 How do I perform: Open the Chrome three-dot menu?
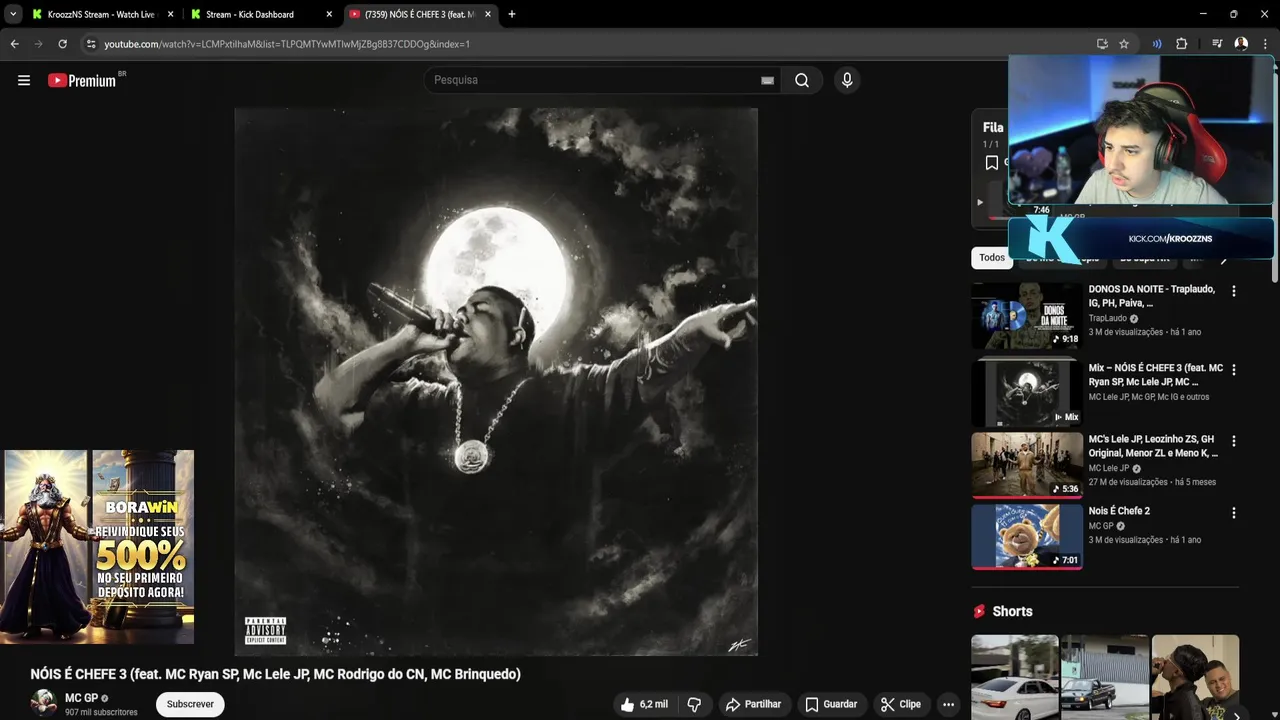(1265, 44)
